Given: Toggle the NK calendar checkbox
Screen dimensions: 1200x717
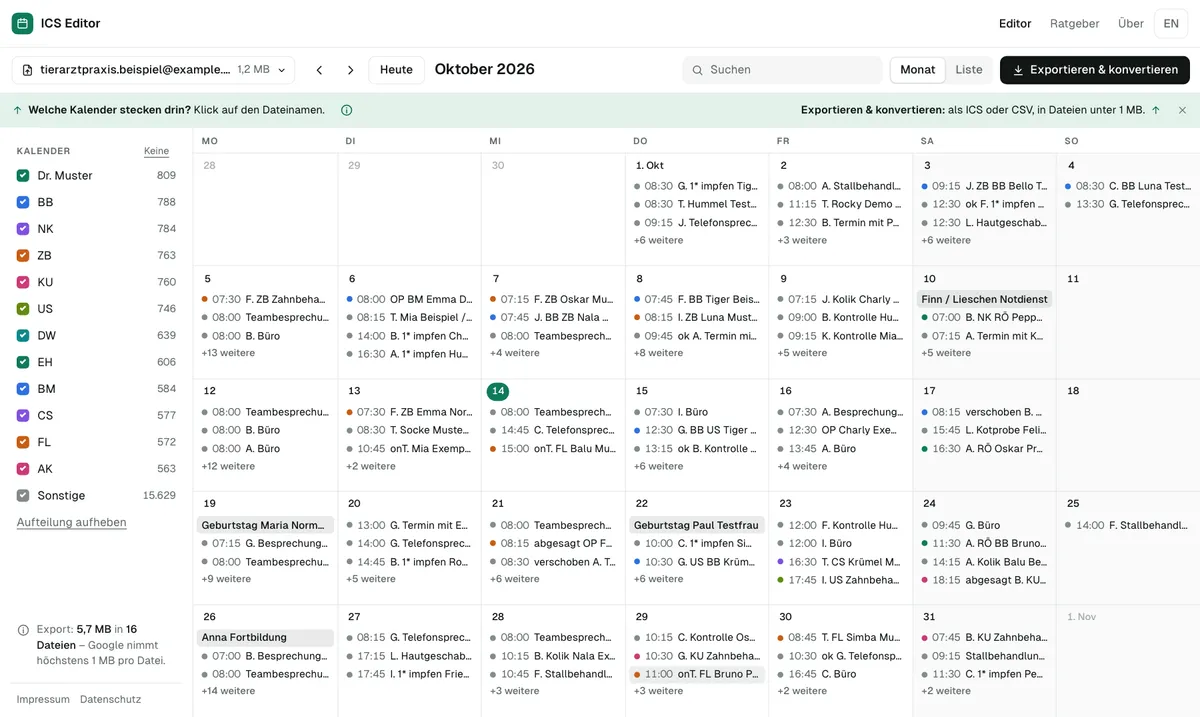Looking at the screenshot, I should pyautogui.click(x=23, y=229).
